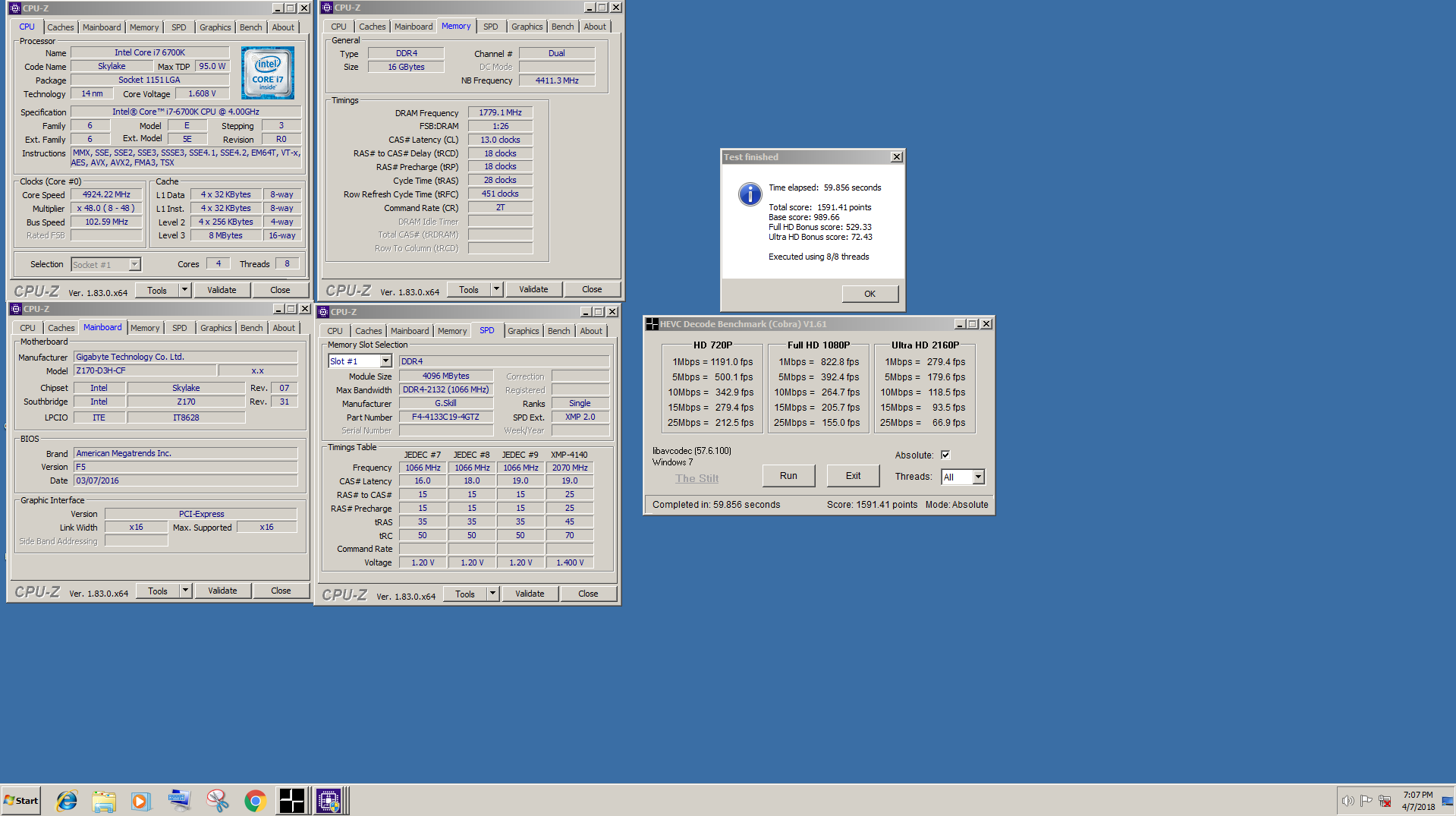Open the Snipping Tool taskbar icon
This screenshot has height=816, width=1456.
pyautogui.click(x=217, y=801)
